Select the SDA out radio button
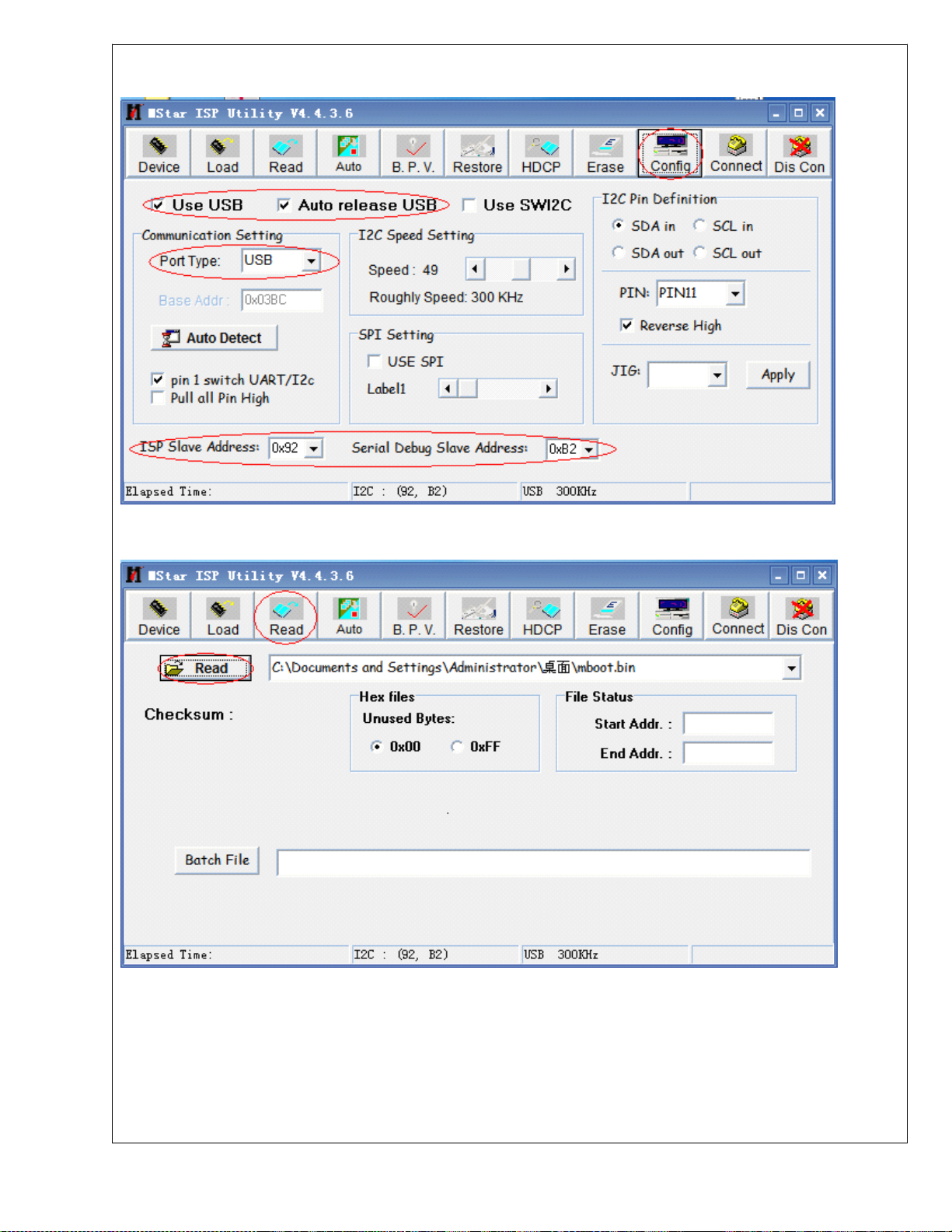The width and height of the screenshot is (952, 1232). tap(618, 253)
